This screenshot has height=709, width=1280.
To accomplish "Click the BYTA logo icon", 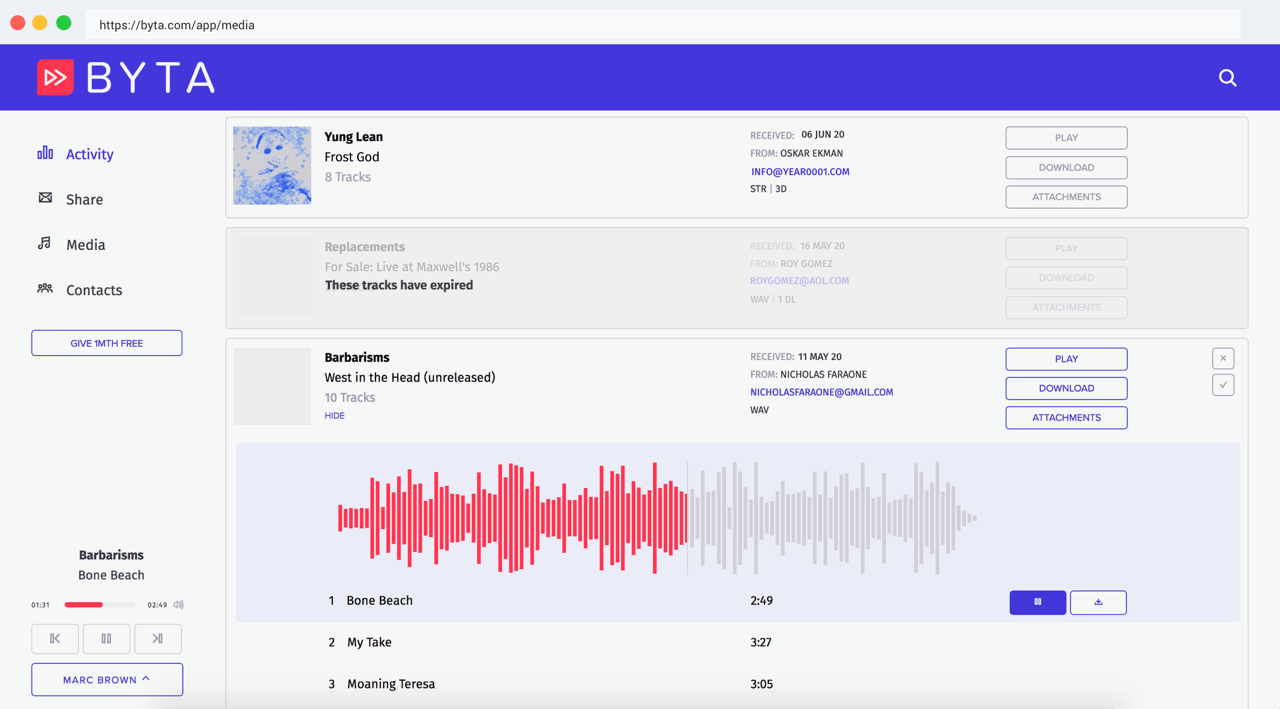I will click(x=56, y=77).
